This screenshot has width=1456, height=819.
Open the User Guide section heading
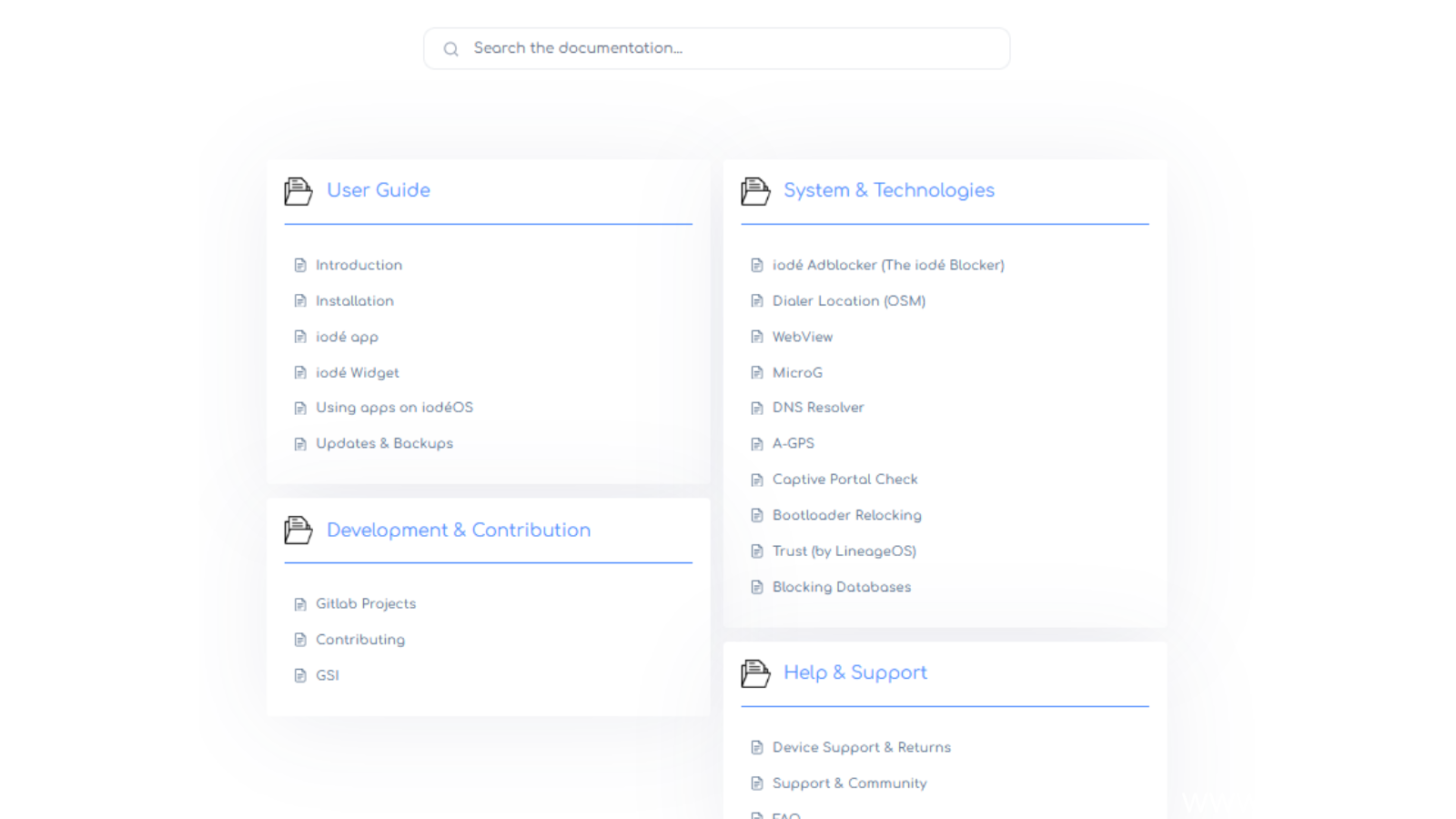379,190
